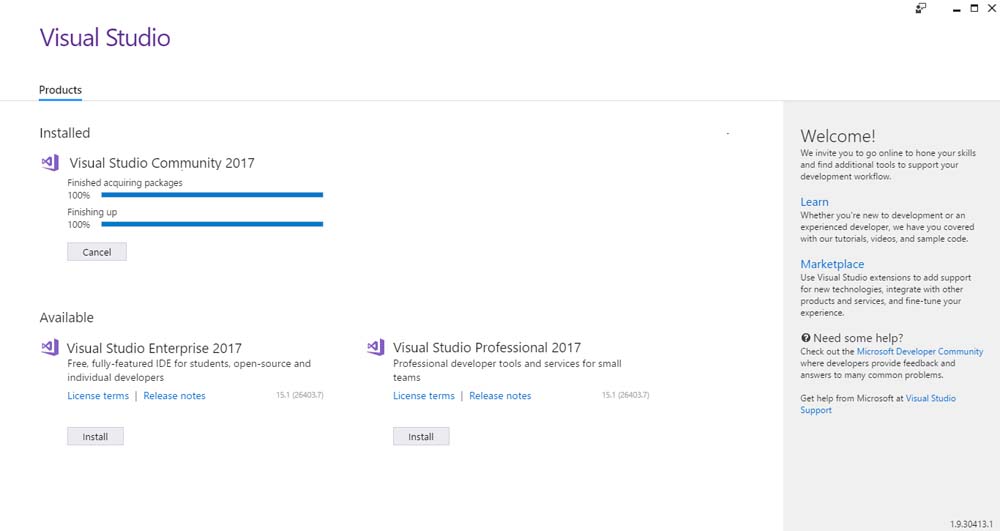Viewport: 1000px width, 531px height.
Task: Click the 'Need some help?' heading
Action: (858, 338)
